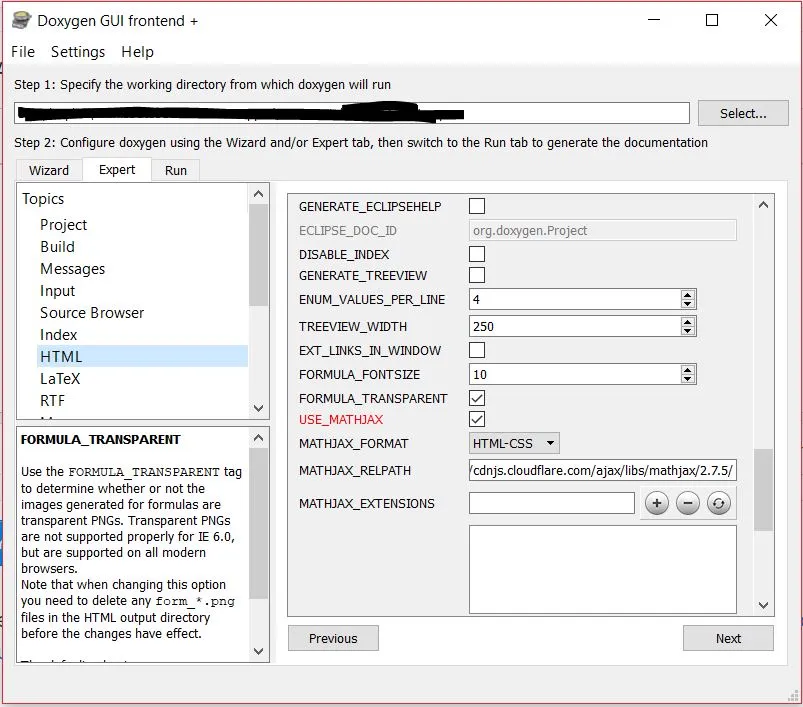Click the FORMULA_TRANSPARENT option label

373,398
